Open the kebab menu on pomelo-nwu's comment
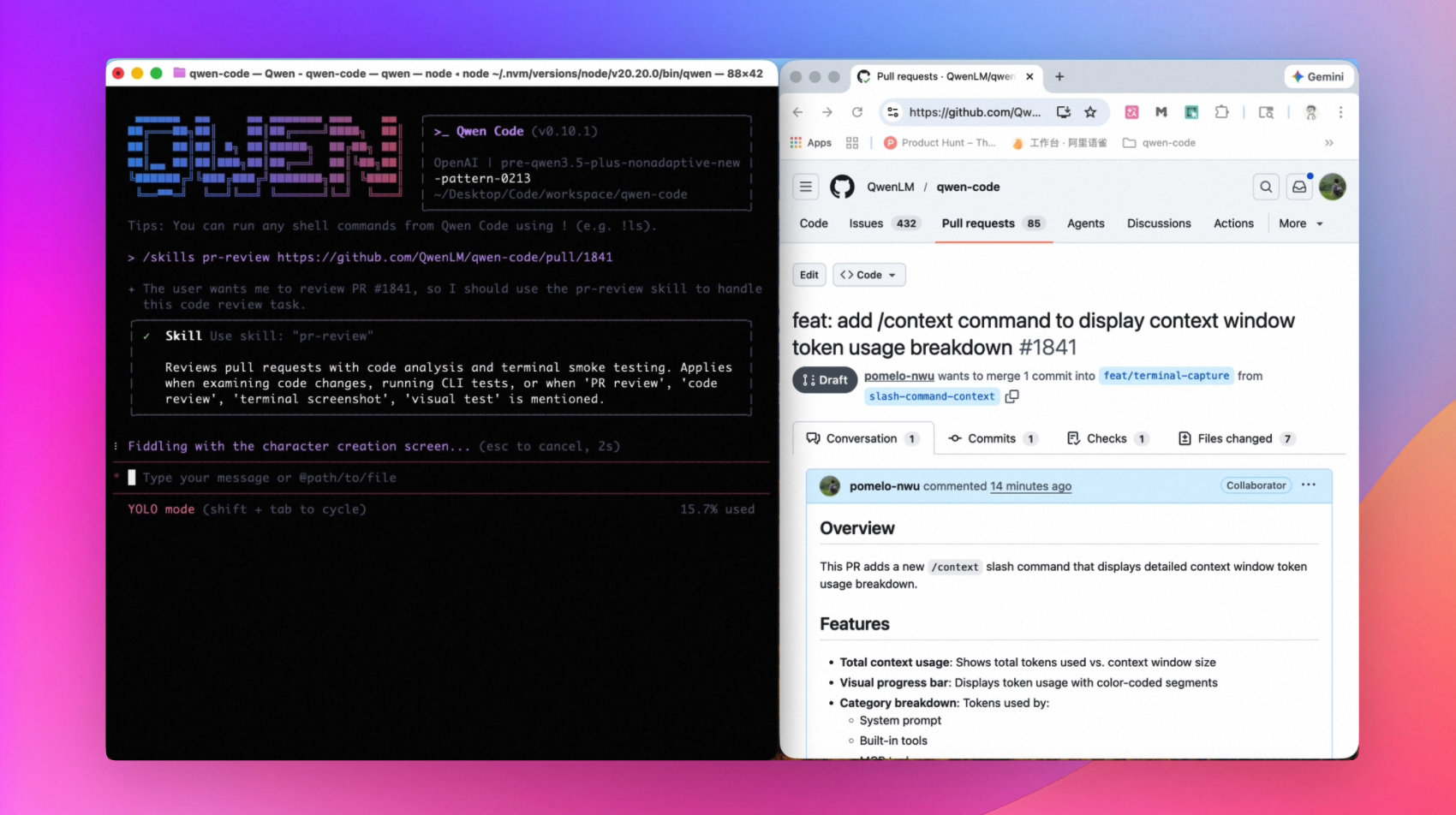The image size is (1456, 815). tap(1308, 485)
